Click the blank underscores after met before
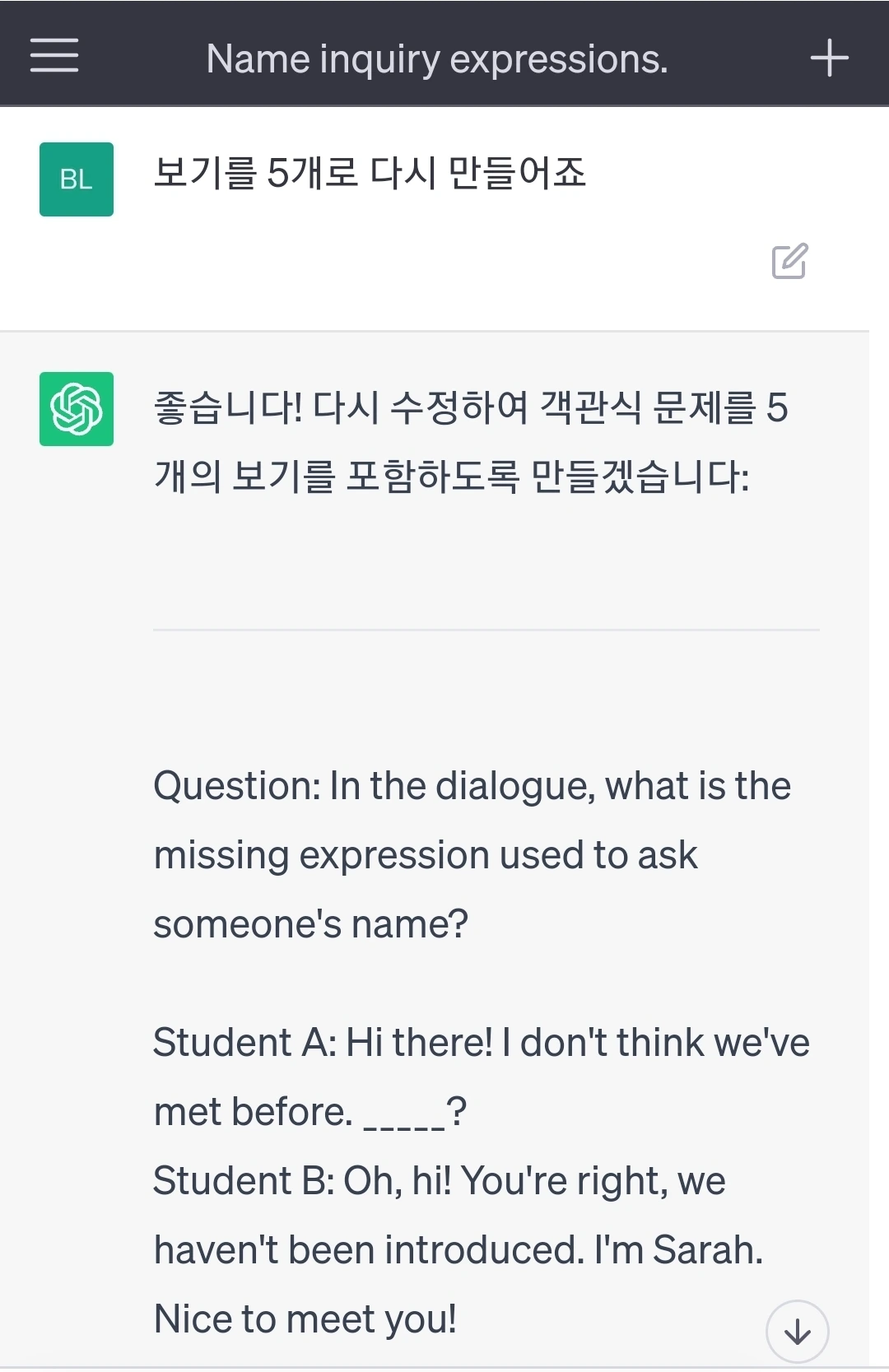Image resolution: width=889 pixels, height=1372 pixels. pyautogui.click(x=403, y=1115)
